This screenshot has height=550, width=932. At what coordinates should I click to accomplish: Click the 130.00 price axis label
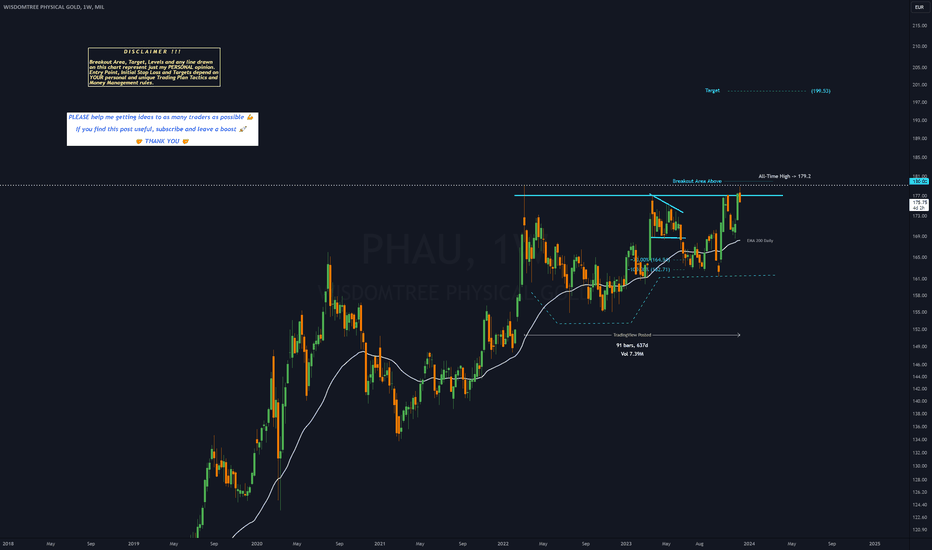920,466
